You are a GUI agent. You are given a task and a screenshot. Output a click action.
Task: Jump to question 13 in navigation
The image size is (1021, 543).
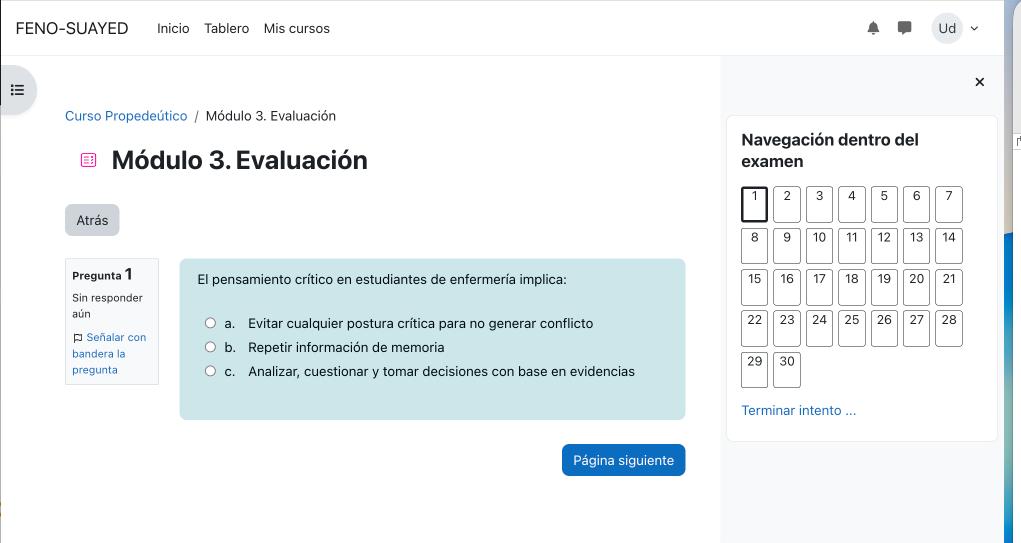tap(916, 246)
